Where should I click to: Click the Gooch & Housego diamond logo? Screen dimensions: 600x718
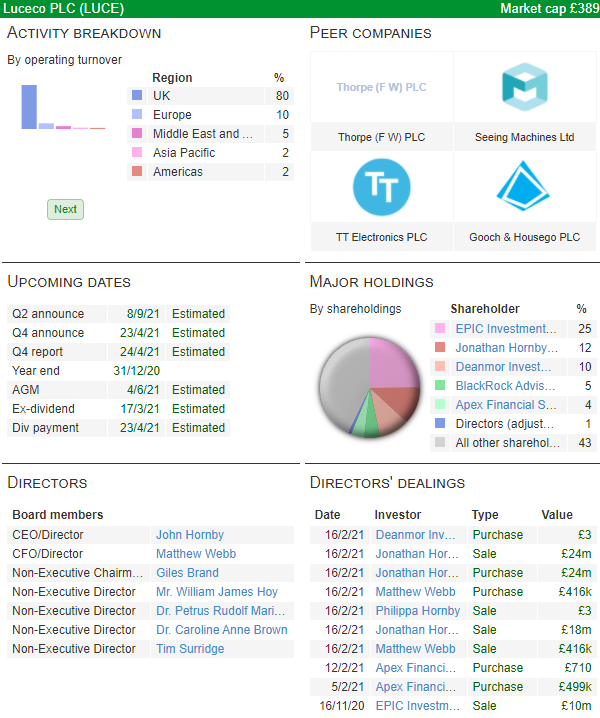click(523, 186)
